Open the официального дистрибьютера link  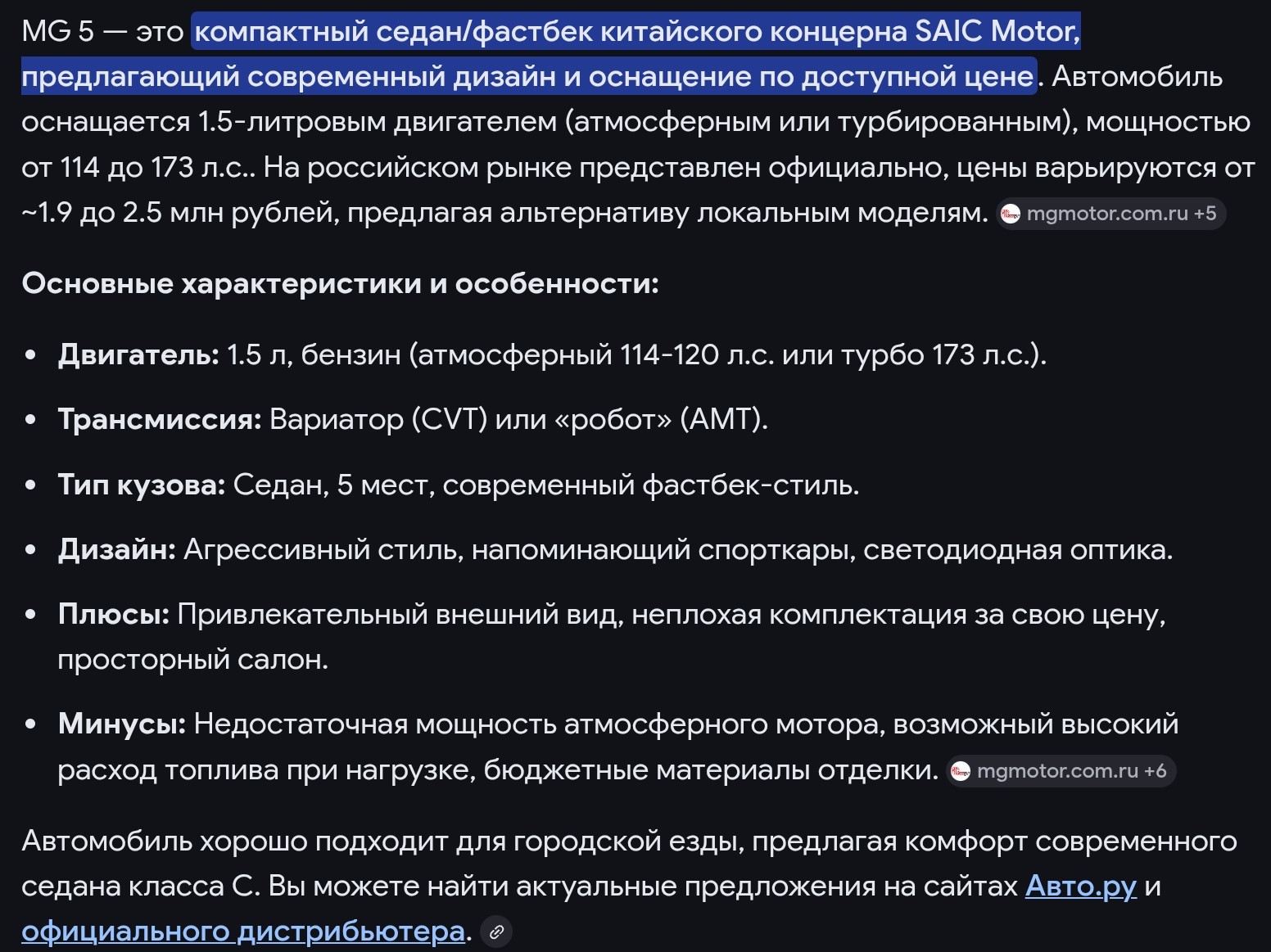[x=243, y=931]
